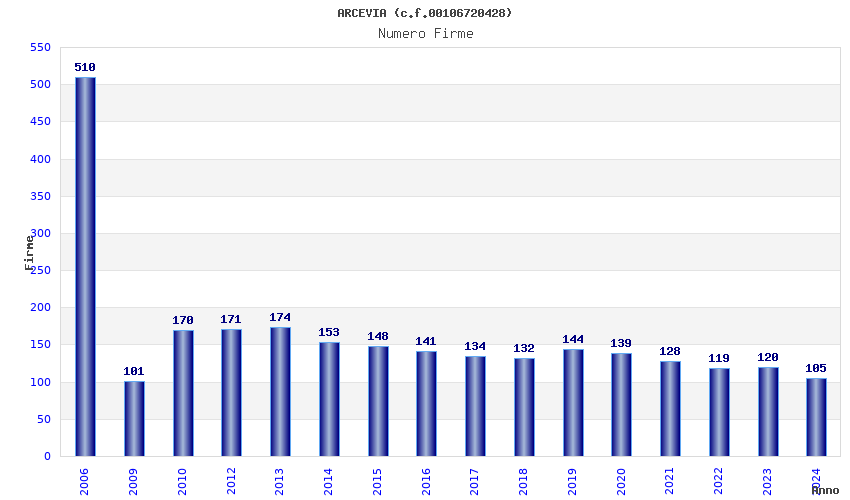Click the y-axis tick label 500

pos(41,85)
